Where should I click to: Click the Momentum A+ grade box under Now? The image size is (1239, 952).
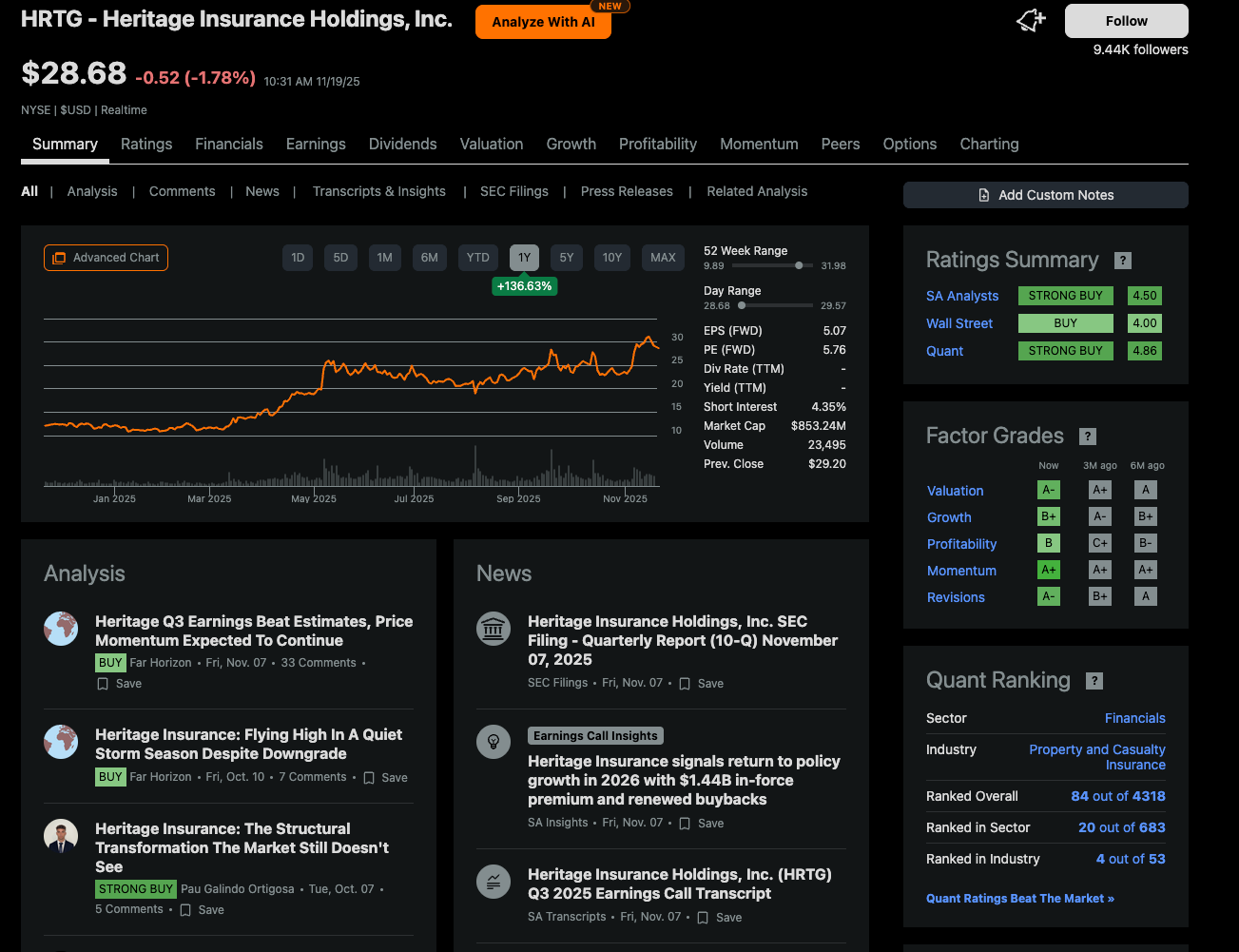click(1049, 570)
